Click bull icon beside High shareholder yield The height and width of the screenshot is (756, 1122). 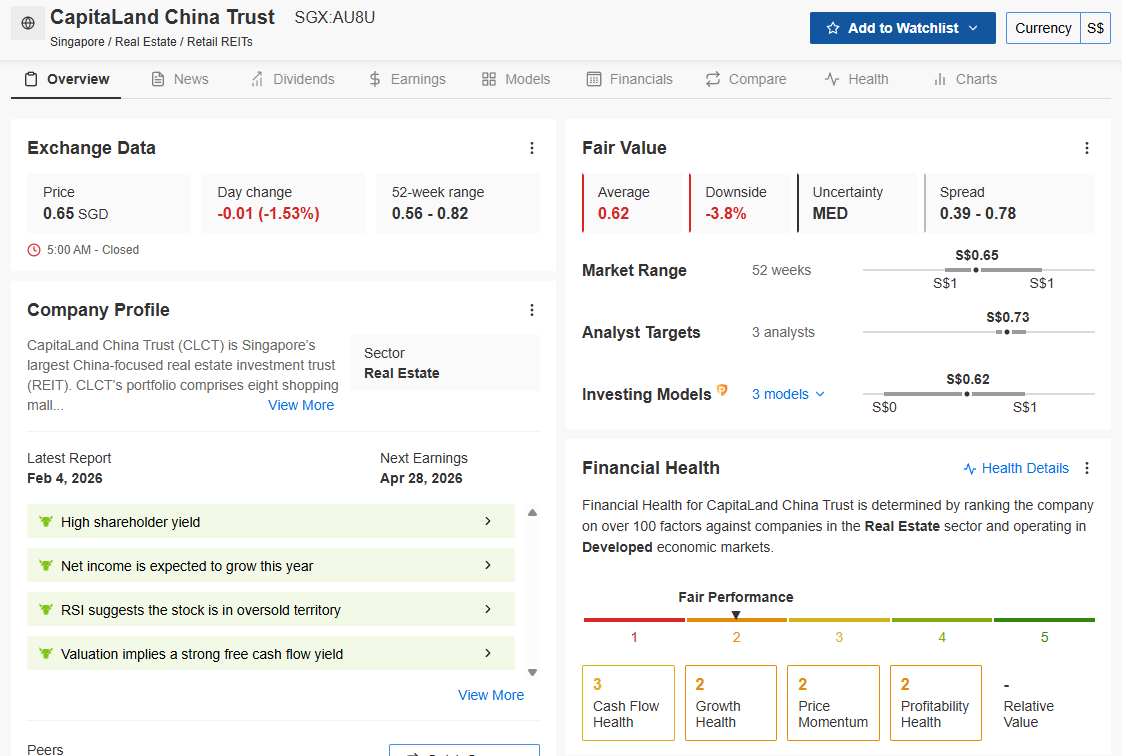pyautogui.click(x=46, y=521)
